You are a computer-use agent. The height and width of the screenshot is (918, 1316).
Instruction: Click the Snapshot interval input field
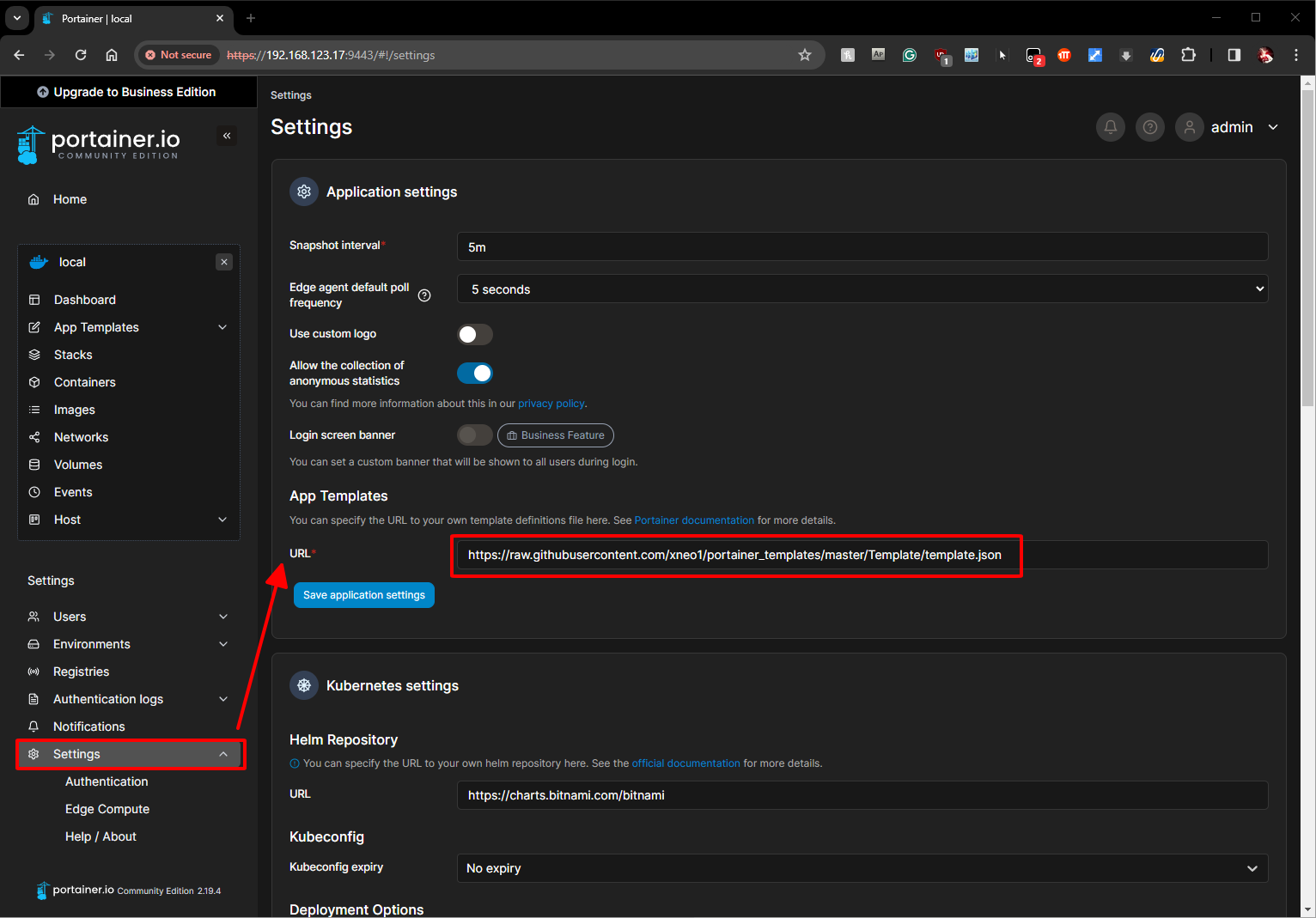tap(862, 247)
